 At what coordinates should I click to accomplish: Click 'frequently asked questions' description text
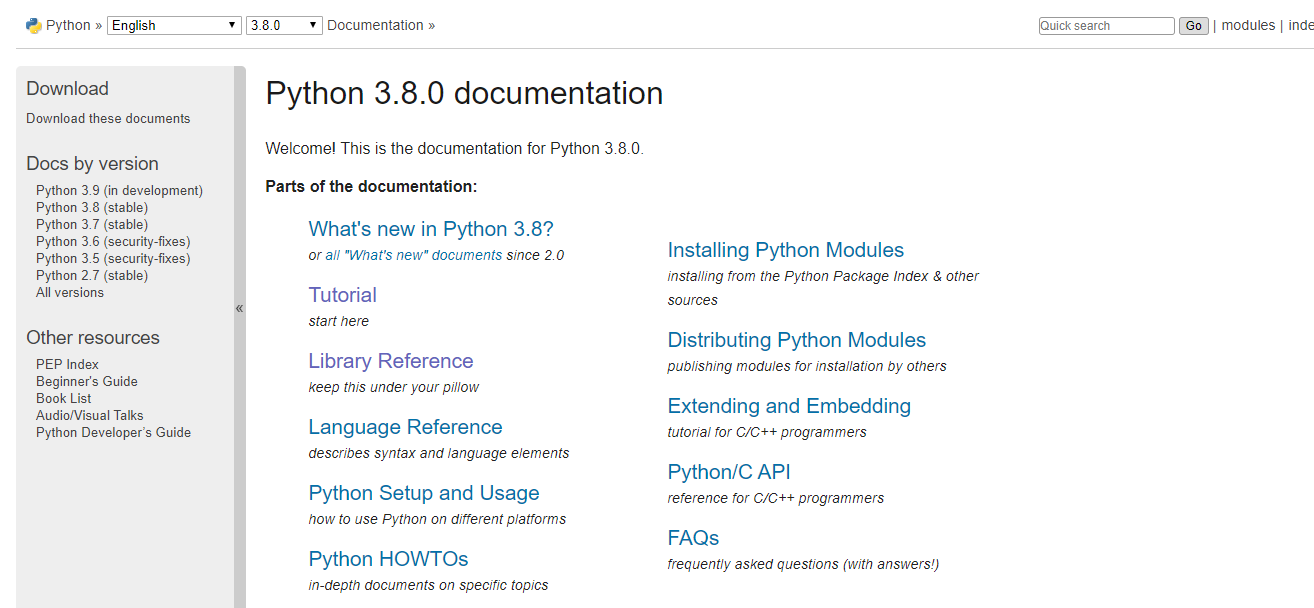[x=803, y=564]
